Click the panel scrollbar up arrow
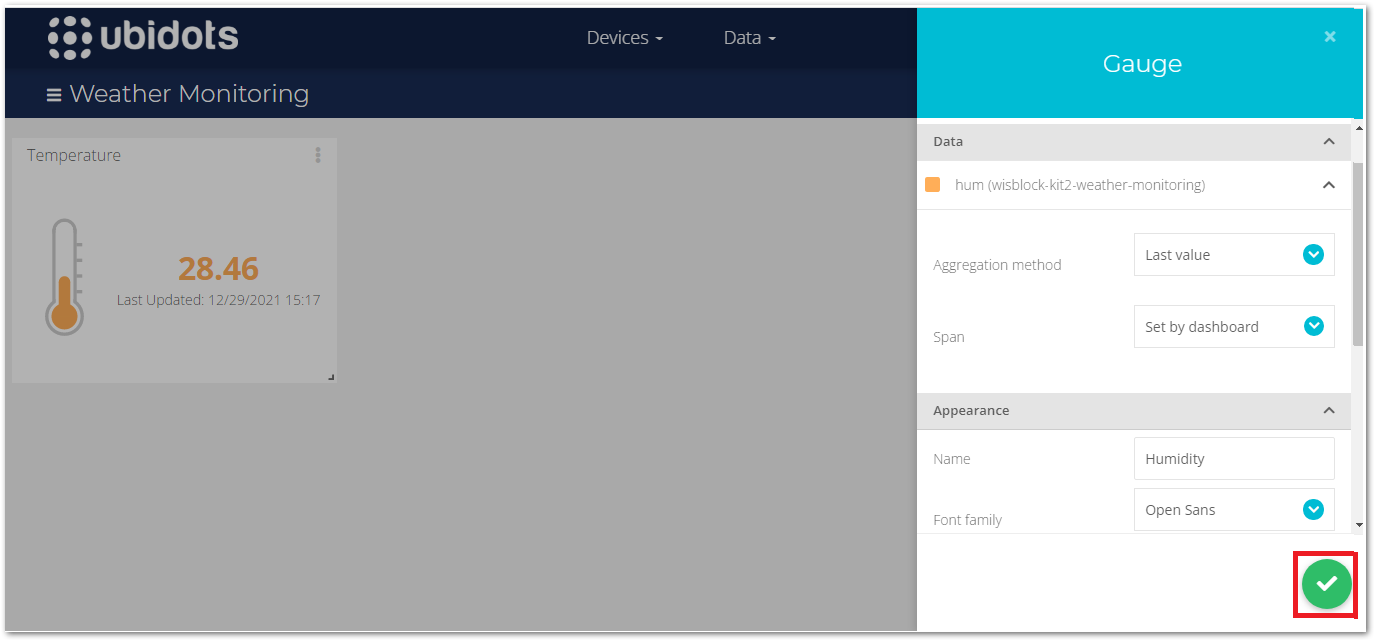Image resolution: width=1375 pixels, height=641 pixels. [x=1358, y=127]
